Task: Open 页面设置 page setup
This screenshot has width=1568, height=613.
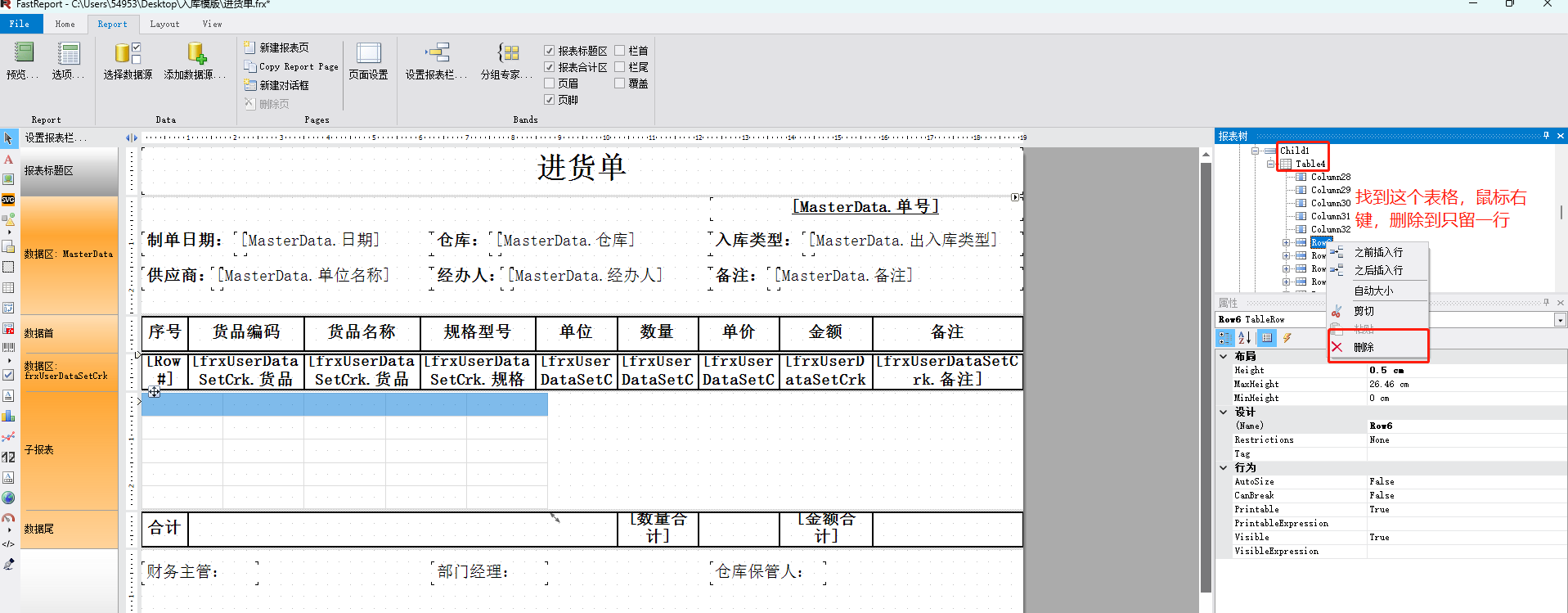Action: click(x=368, y=61)
